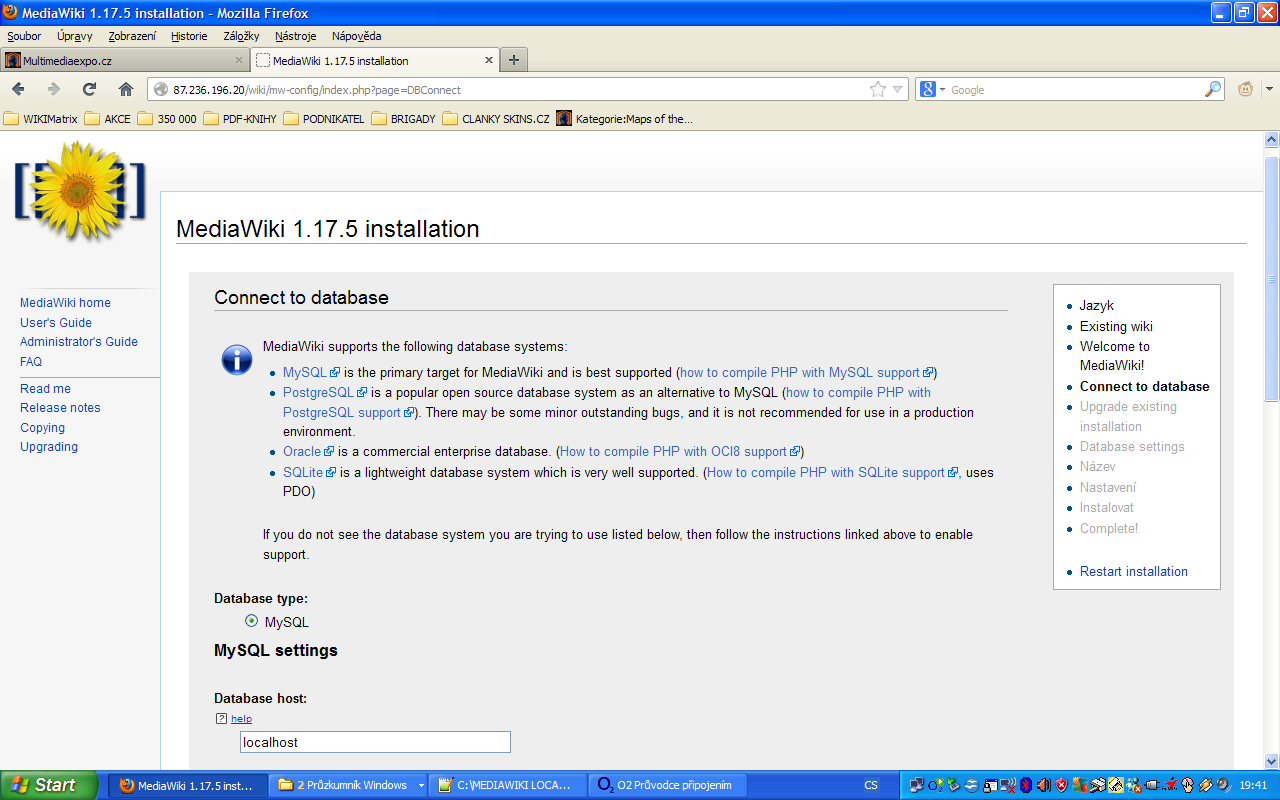Click the blue info icon

(x=237, y=359)
